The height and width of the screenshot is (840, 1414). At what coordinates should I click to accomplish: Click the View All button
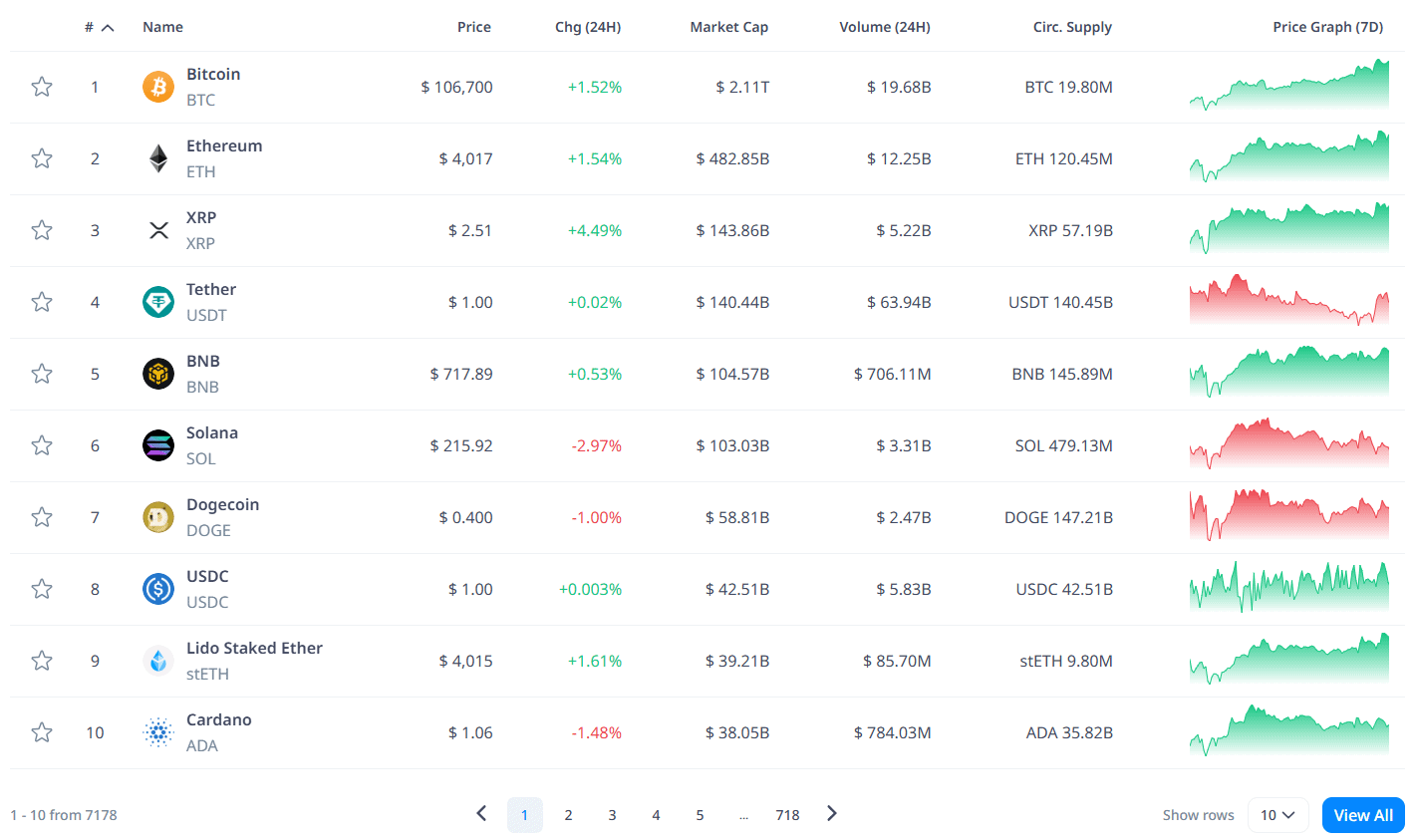point(1362,815)
